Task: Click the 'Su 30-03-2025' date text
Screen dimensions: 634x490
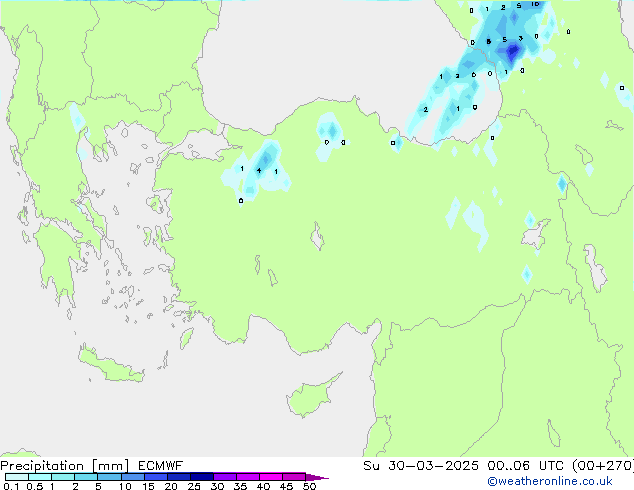Action: click(x=421, y=466)
